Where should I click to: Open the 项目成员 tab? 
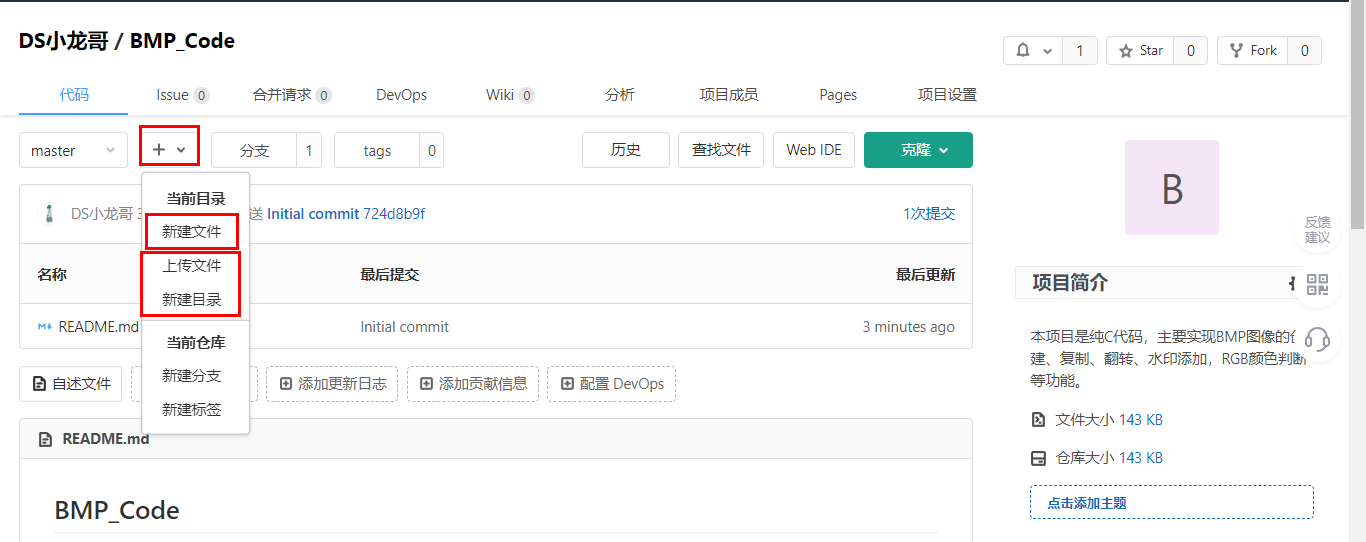(x=729, y=95)
